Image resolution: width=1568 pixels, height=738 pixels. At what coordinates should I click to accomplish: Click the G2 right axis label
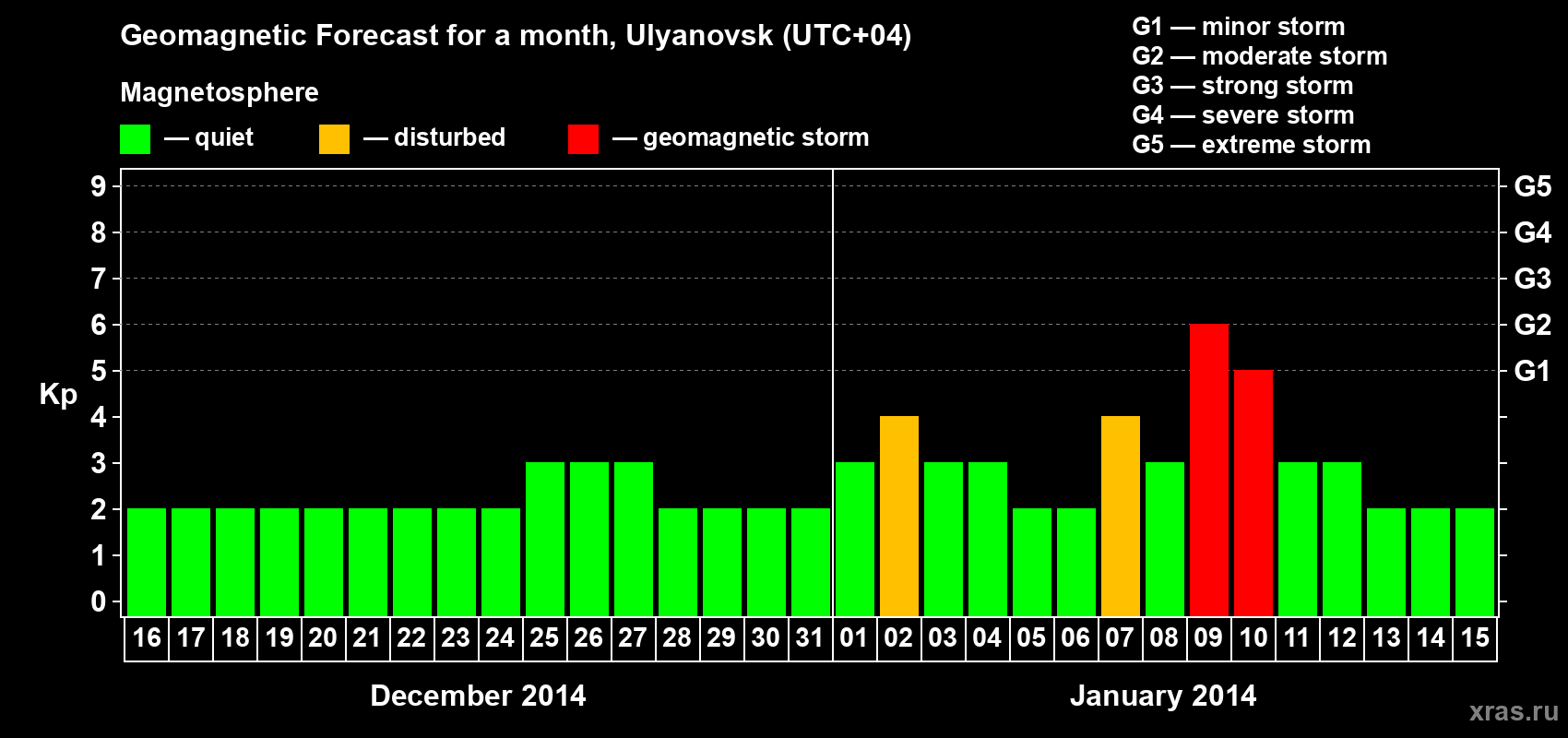(1533, 326)
